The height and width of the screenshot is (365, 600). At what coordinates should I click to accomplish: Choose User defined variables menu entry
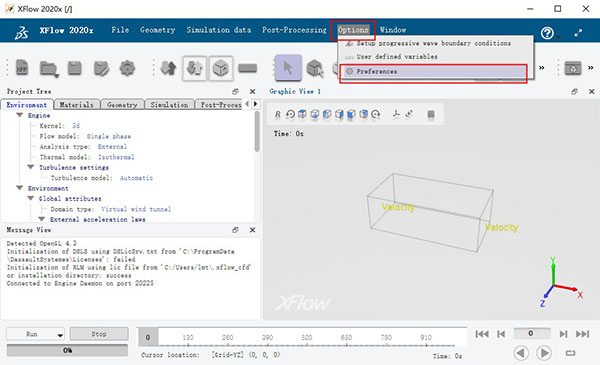tap(397, 57)
